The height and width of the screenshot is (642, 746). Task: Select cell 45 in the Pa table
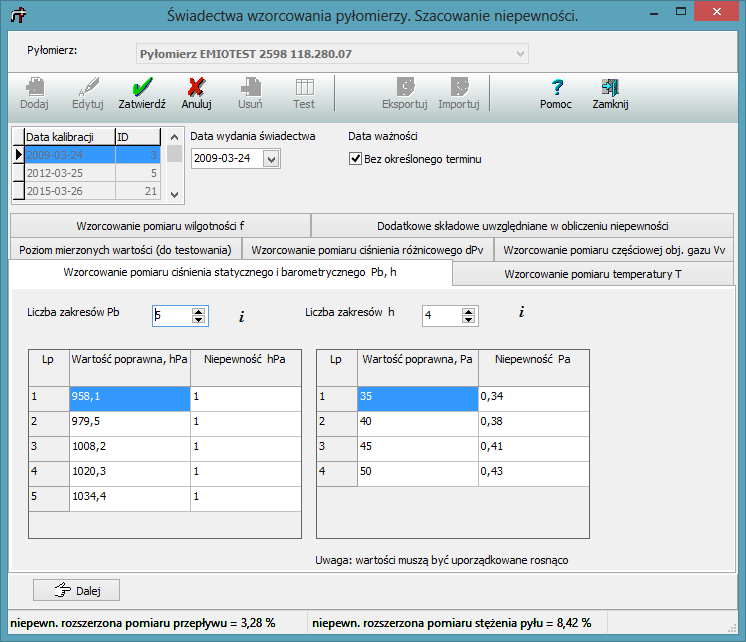[x=418, y=449]
